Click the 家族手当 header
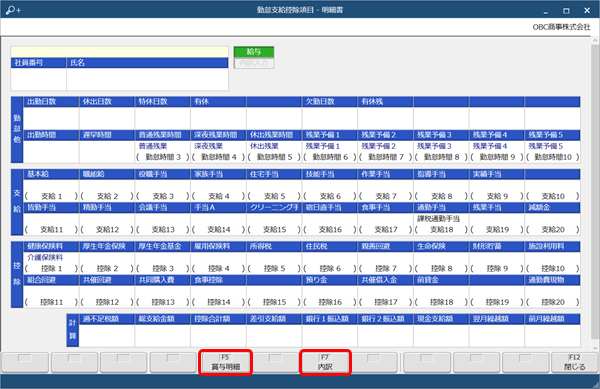Image resolution: width=600 pixels, height=389 pixels. click(x=218, y=174)
